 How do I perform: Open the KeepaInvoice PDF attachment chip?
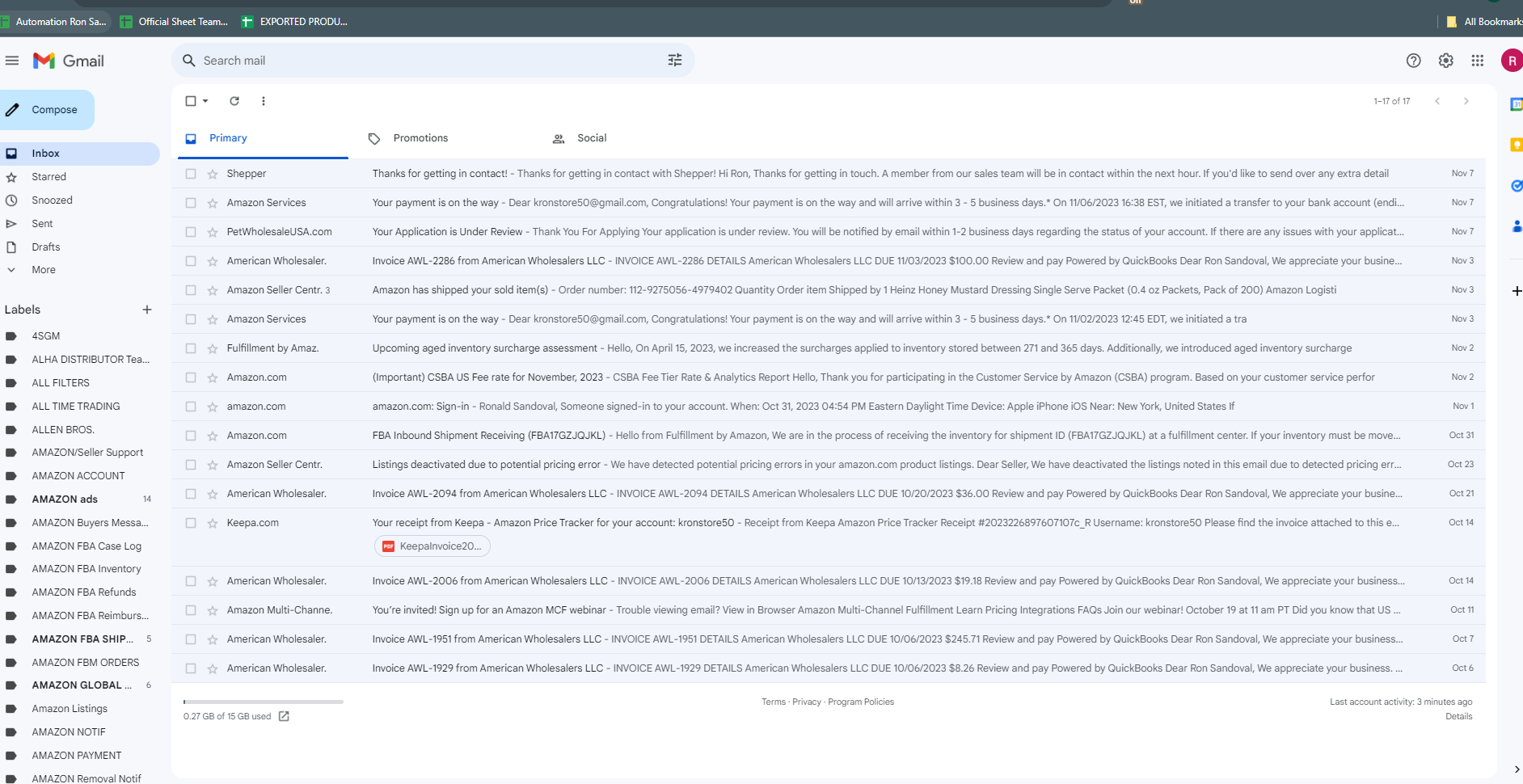point(432,546)
